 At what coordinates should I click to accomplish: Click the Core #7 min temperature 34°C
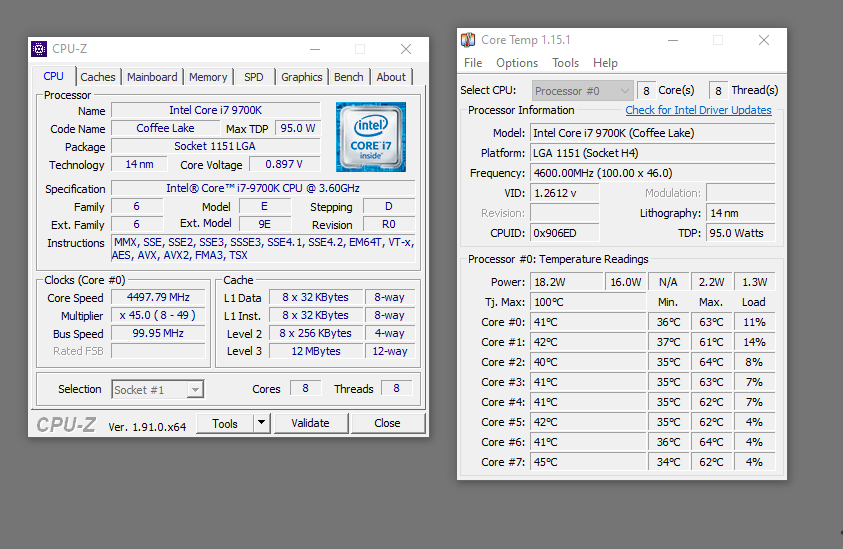click(668, 462)
